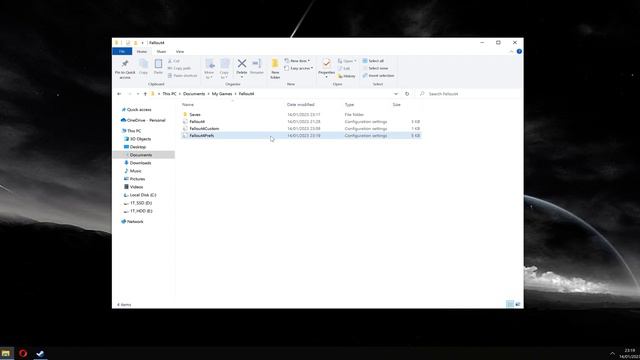Open 3D Objects in the sidebar
The width and height of the screenshot is (640, 360).
(x=140, y=139)
